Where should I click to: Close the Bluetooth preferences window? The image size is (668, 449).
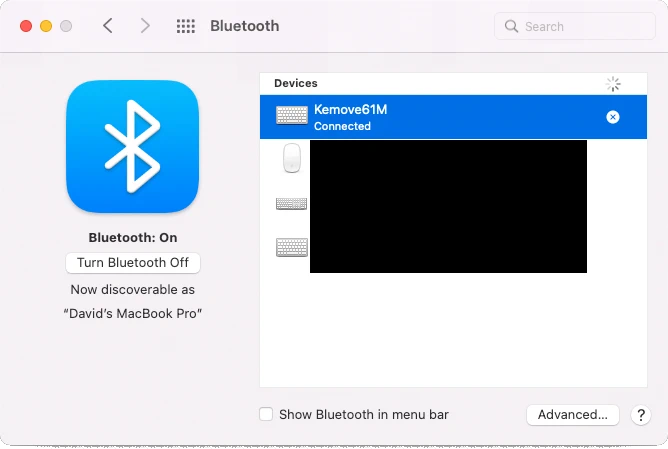pos(26,26)
